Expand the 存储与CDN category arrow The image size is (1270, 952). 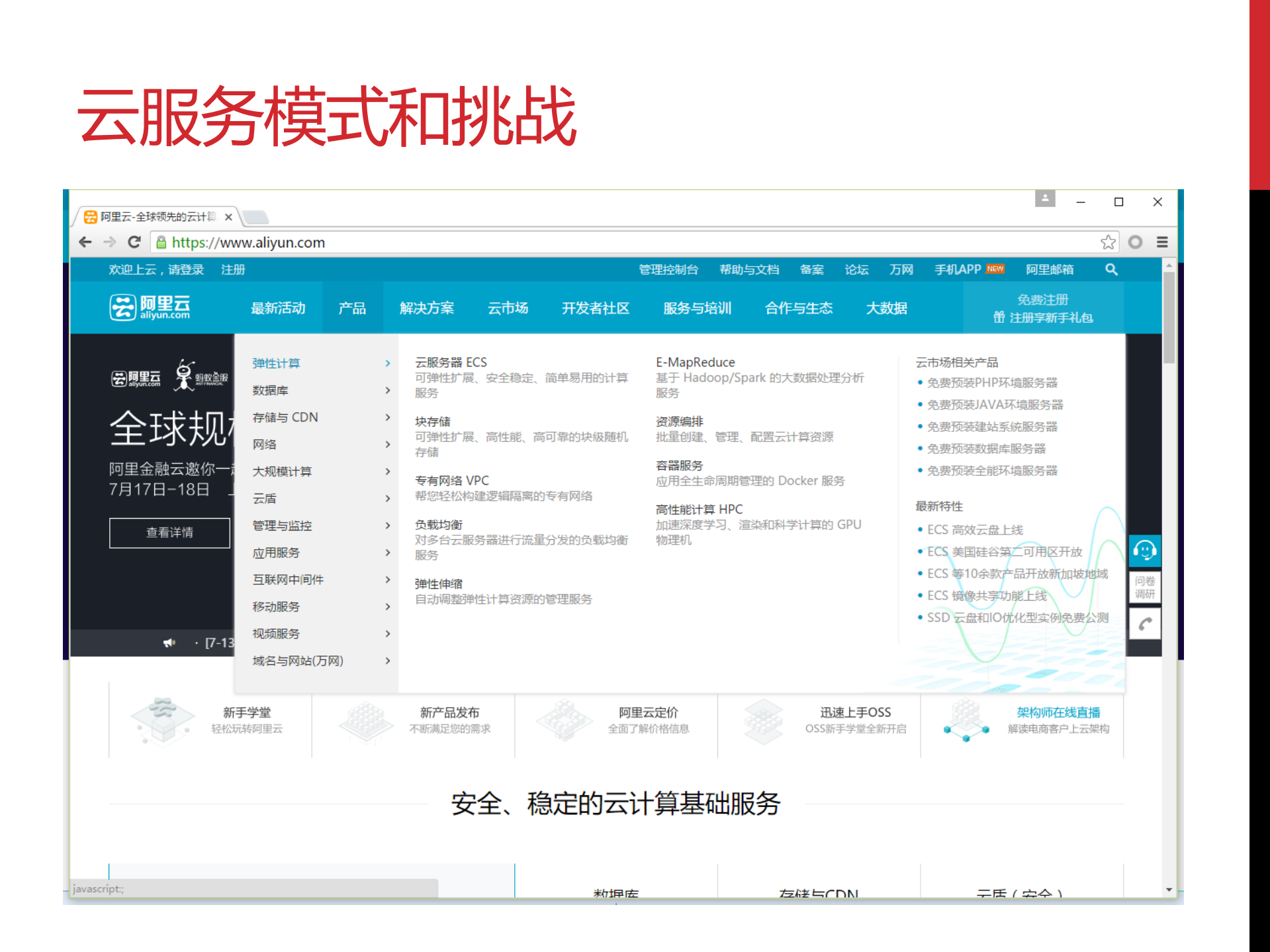(x=388, y=417)
